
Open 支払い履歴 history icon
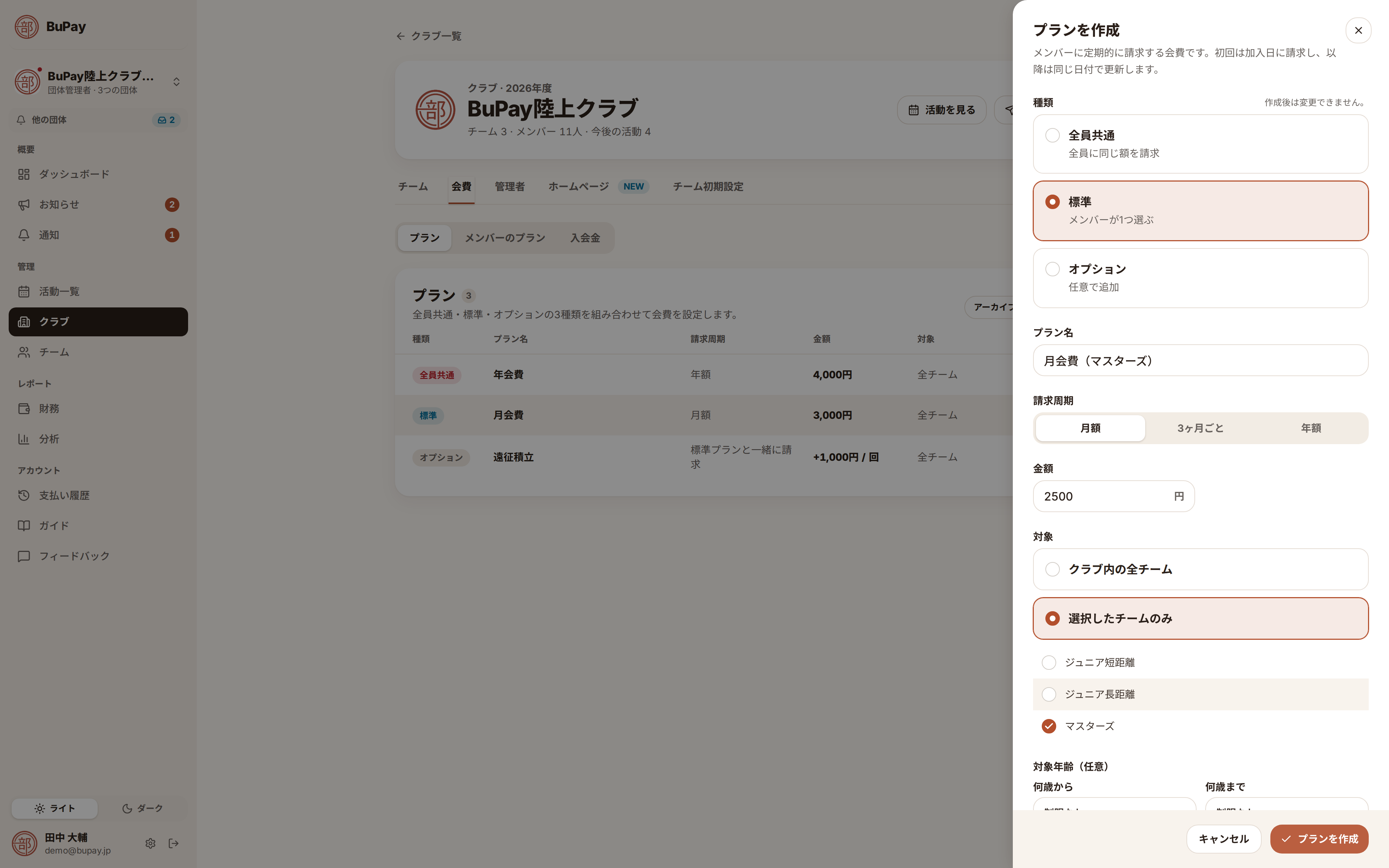(24, 495)
